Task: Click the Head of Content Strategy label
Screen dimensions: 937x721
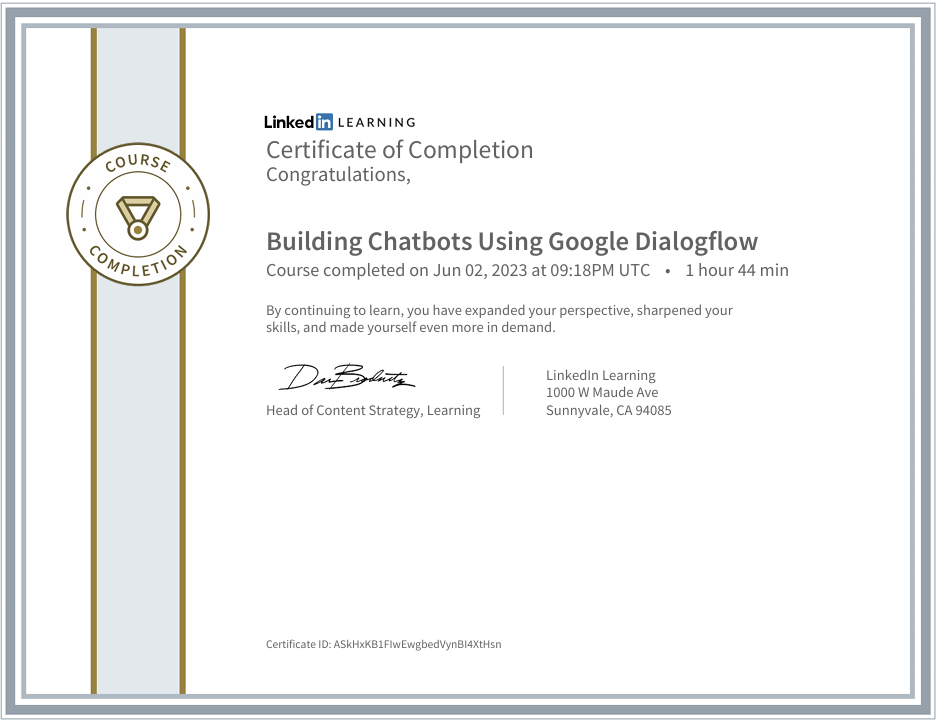Action: [x=373, y=410]
